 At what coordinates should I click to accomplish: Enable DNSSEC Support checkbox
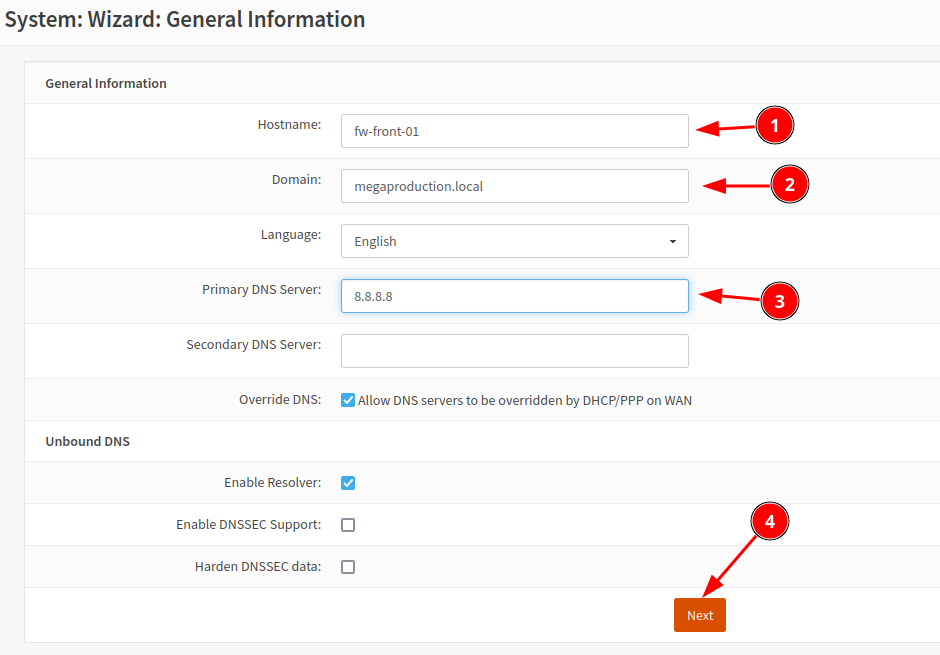(348, 525)
